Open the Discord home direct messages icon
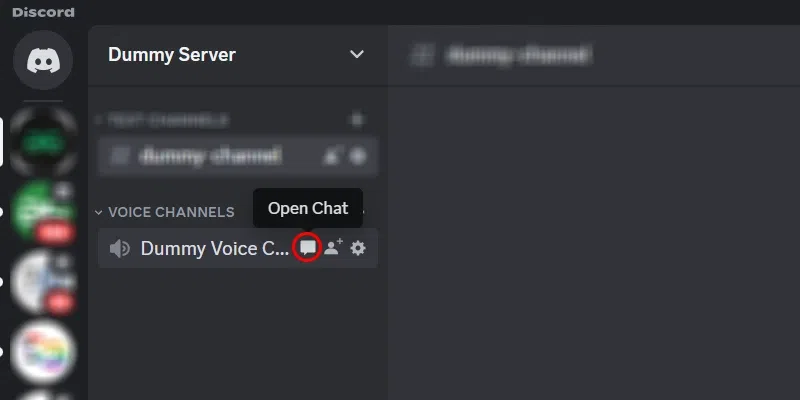This screenshot has height=400, width=800. point(43,60)
